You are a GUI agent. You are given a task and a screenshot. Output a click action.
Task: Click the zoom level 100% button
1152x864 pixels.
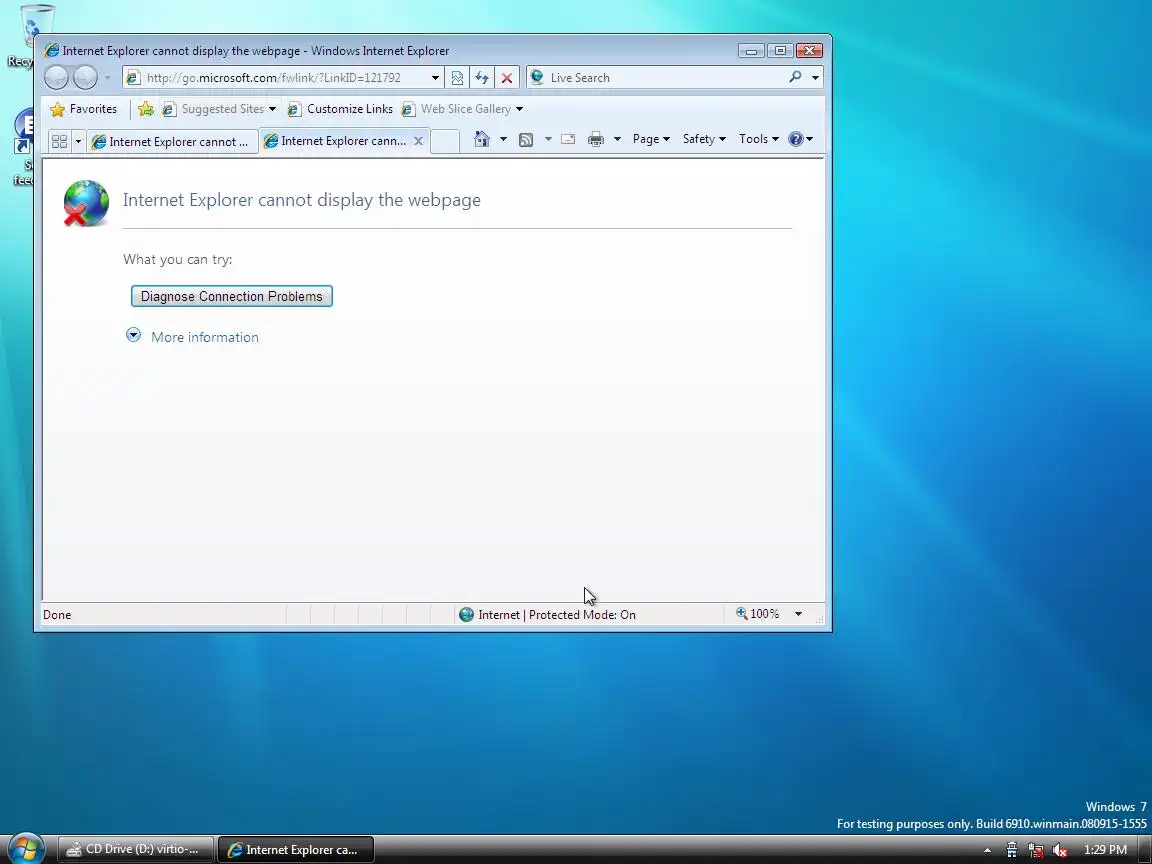[x=758, y=613]
